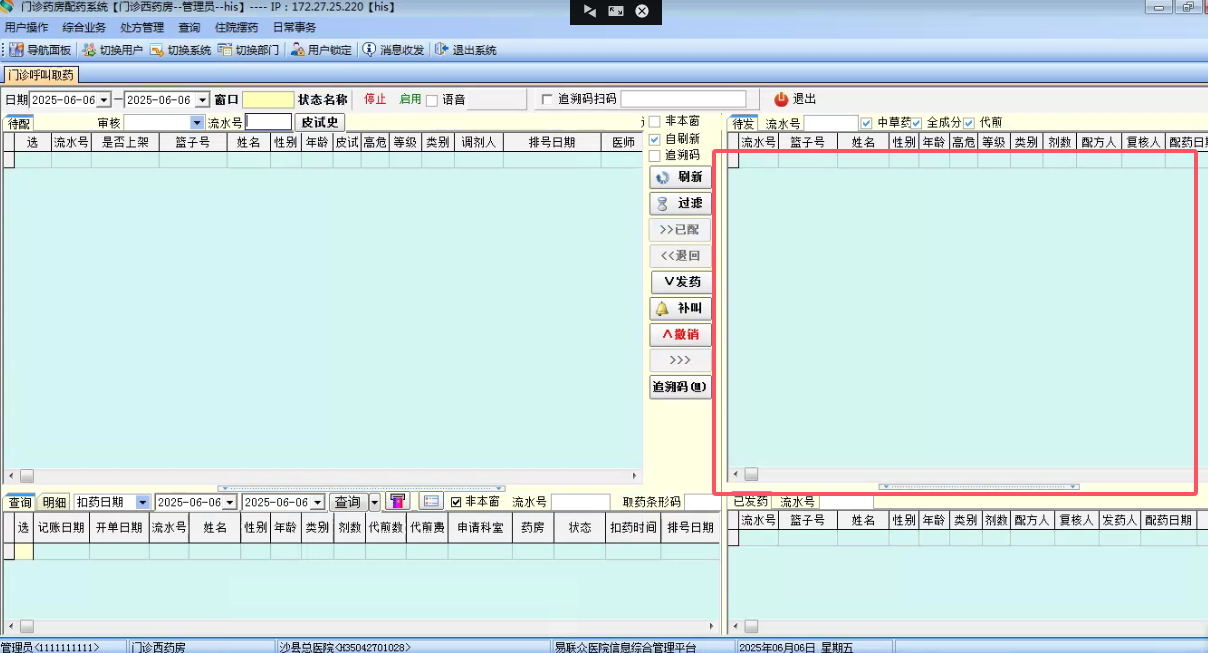This screenshot has height=653, width=1208.
Task: Click the 追溯码(M) button
Action: click(680, 387)
